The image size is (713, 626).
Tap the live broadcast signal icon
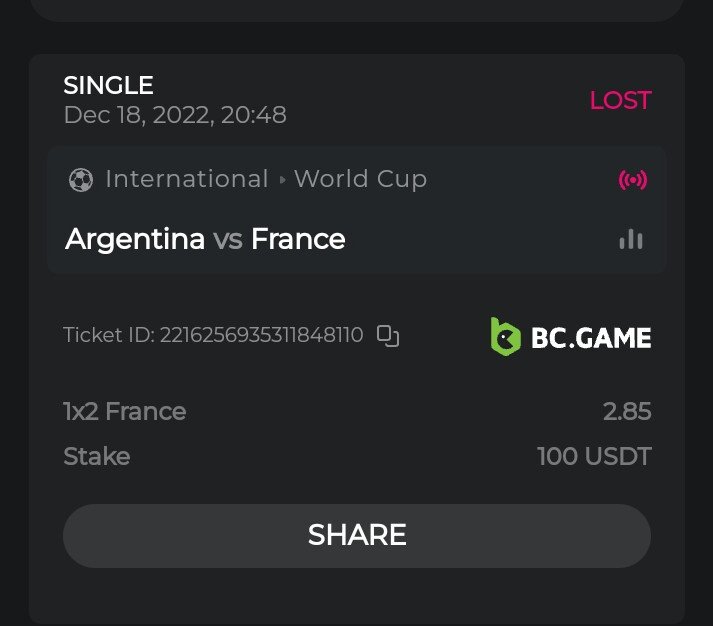pos(633,180)
